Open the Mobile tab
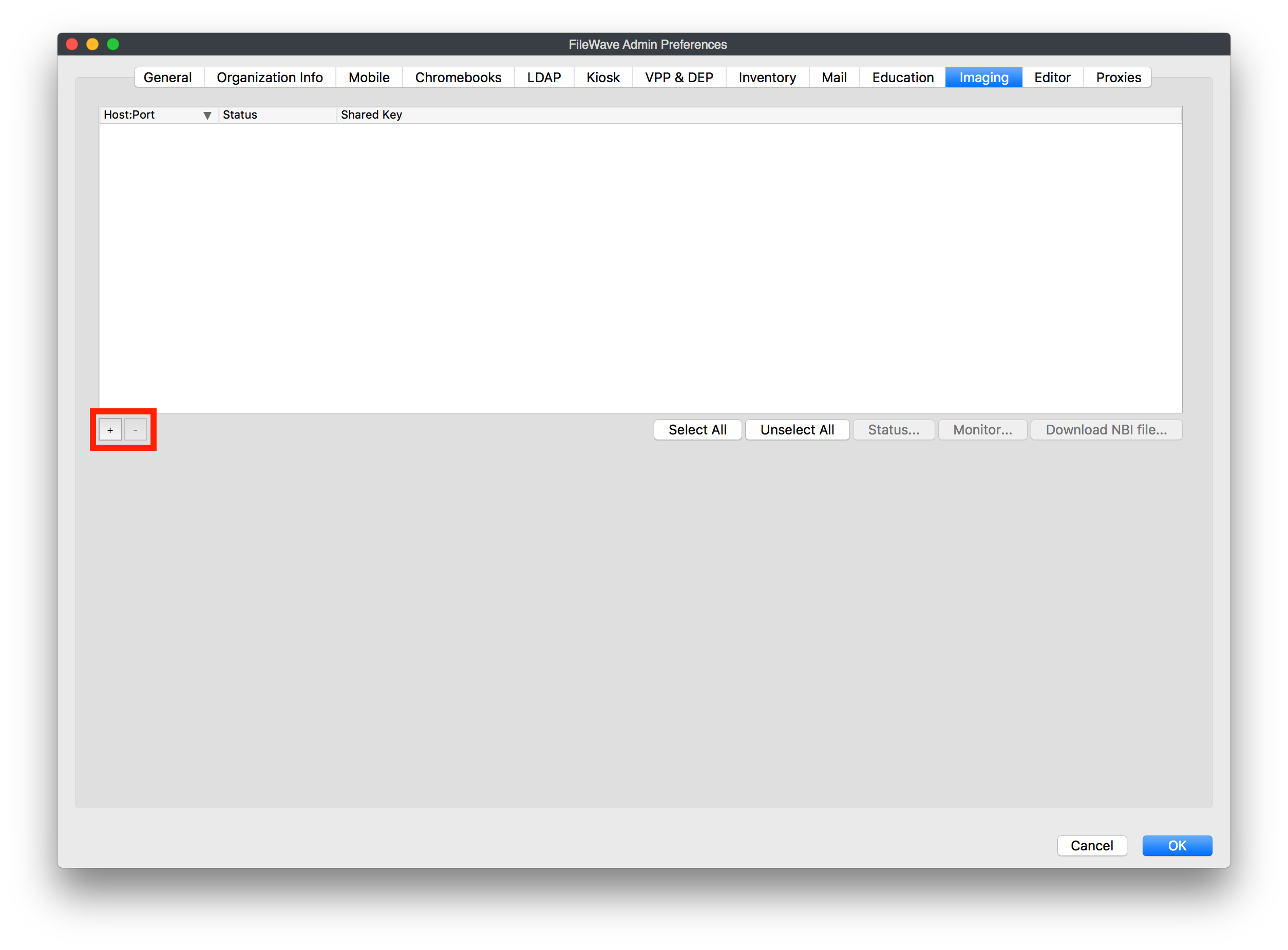1288x950 pixels. click(x=369, y=78)
